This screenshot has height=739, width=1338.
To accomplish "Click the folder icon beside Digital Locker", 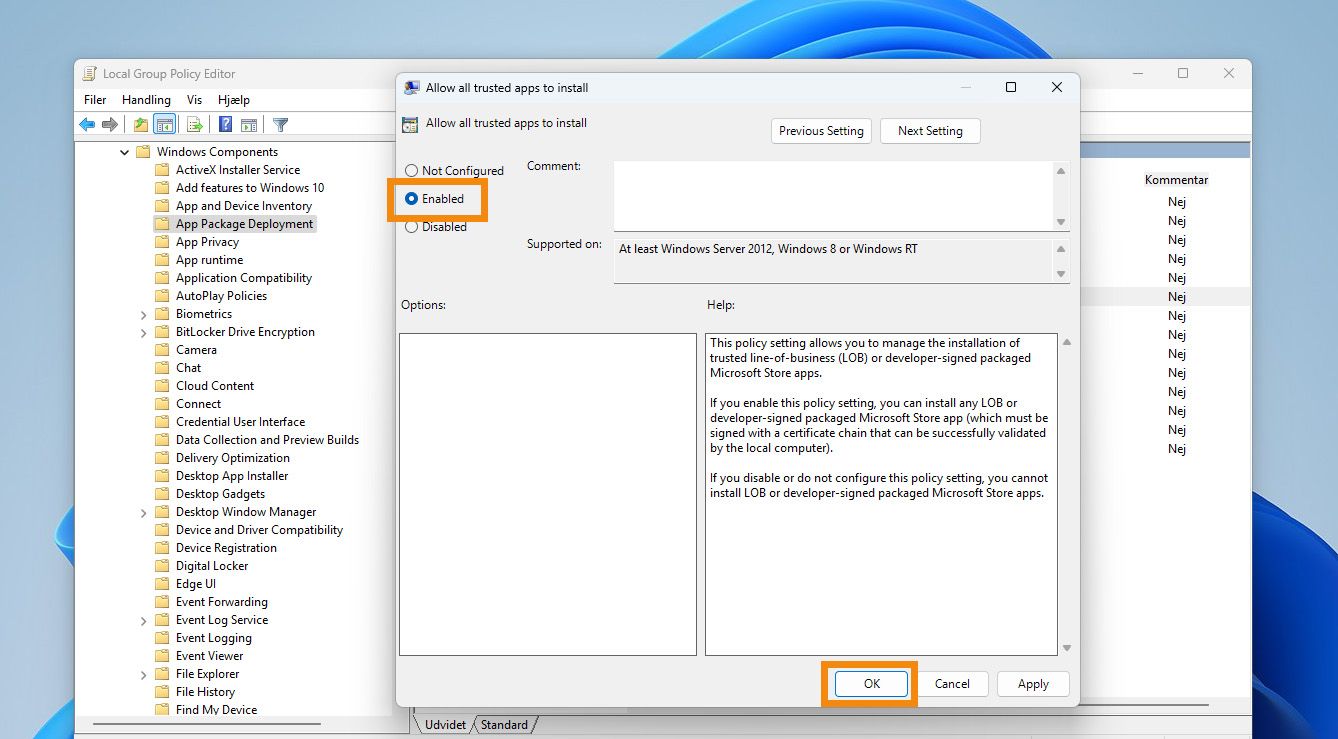I will point(162,566).
